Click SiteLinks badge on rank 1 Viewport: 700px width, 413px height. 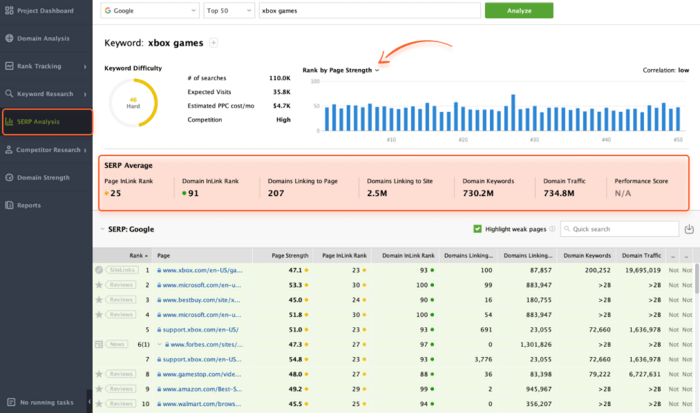tap(122, 270)
